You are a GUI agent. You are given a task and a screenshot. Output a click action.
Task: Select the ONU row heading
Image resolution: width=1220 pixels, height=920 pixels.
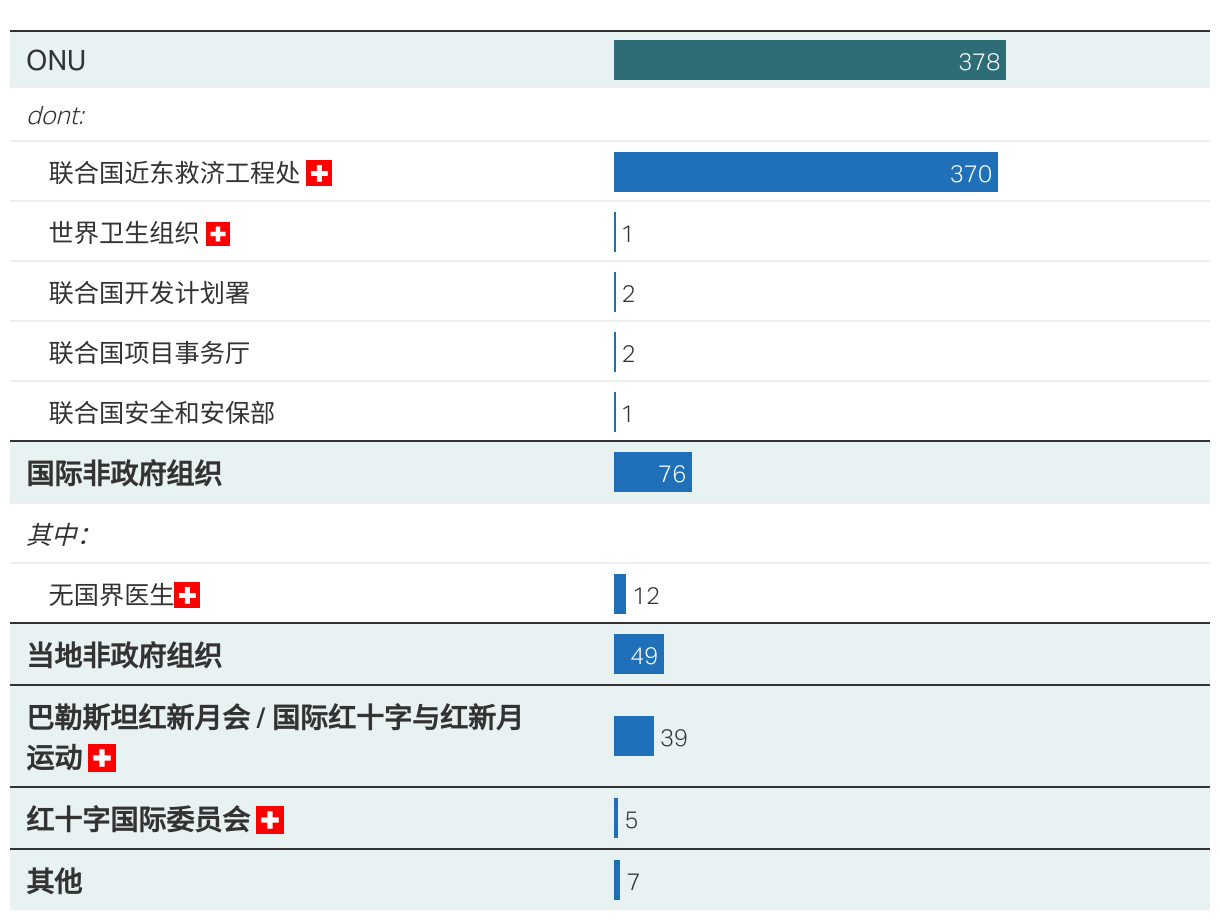click(56, 61)
